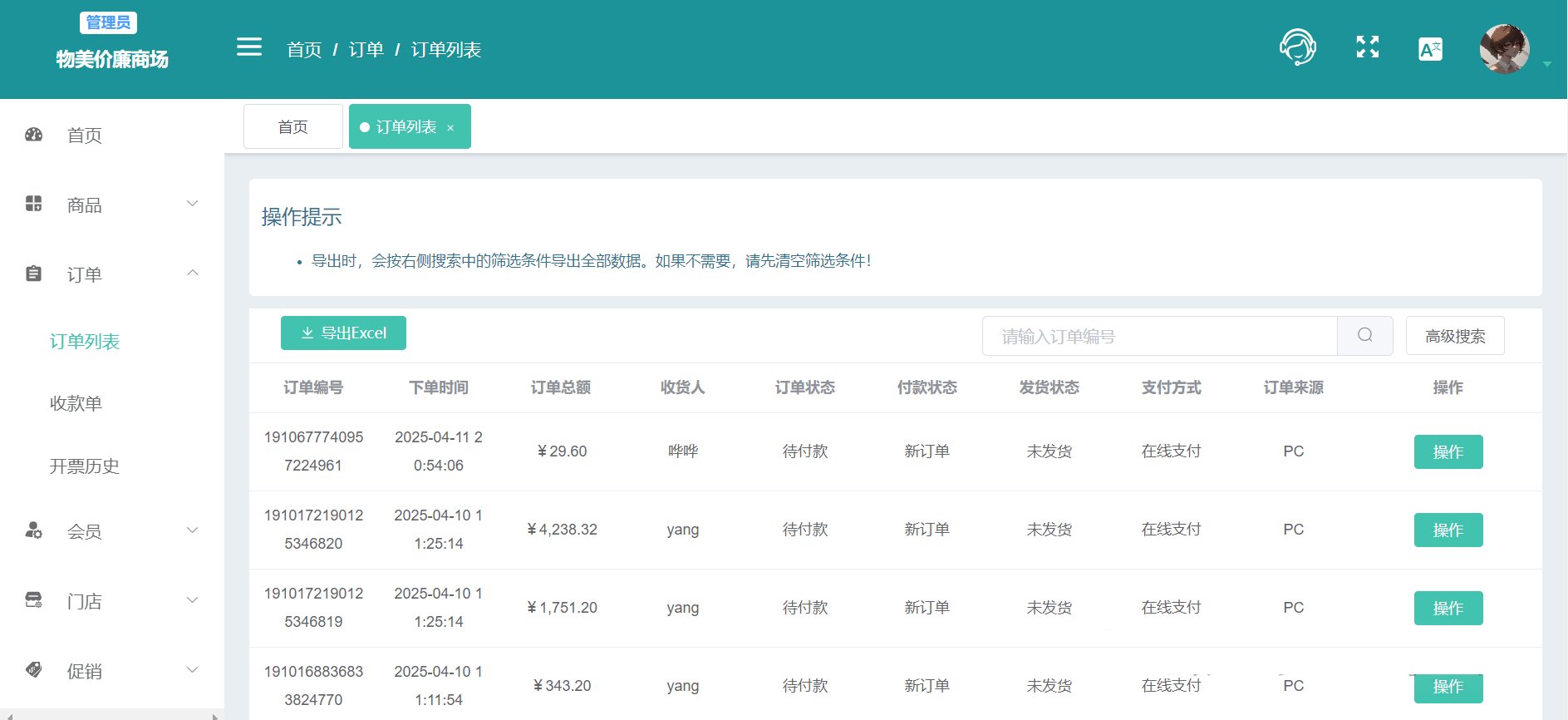The width and height of the screenshot is (1568, 720).
Task: Expand the 商品 sidebar menu
Action: [x=111, y=205]
